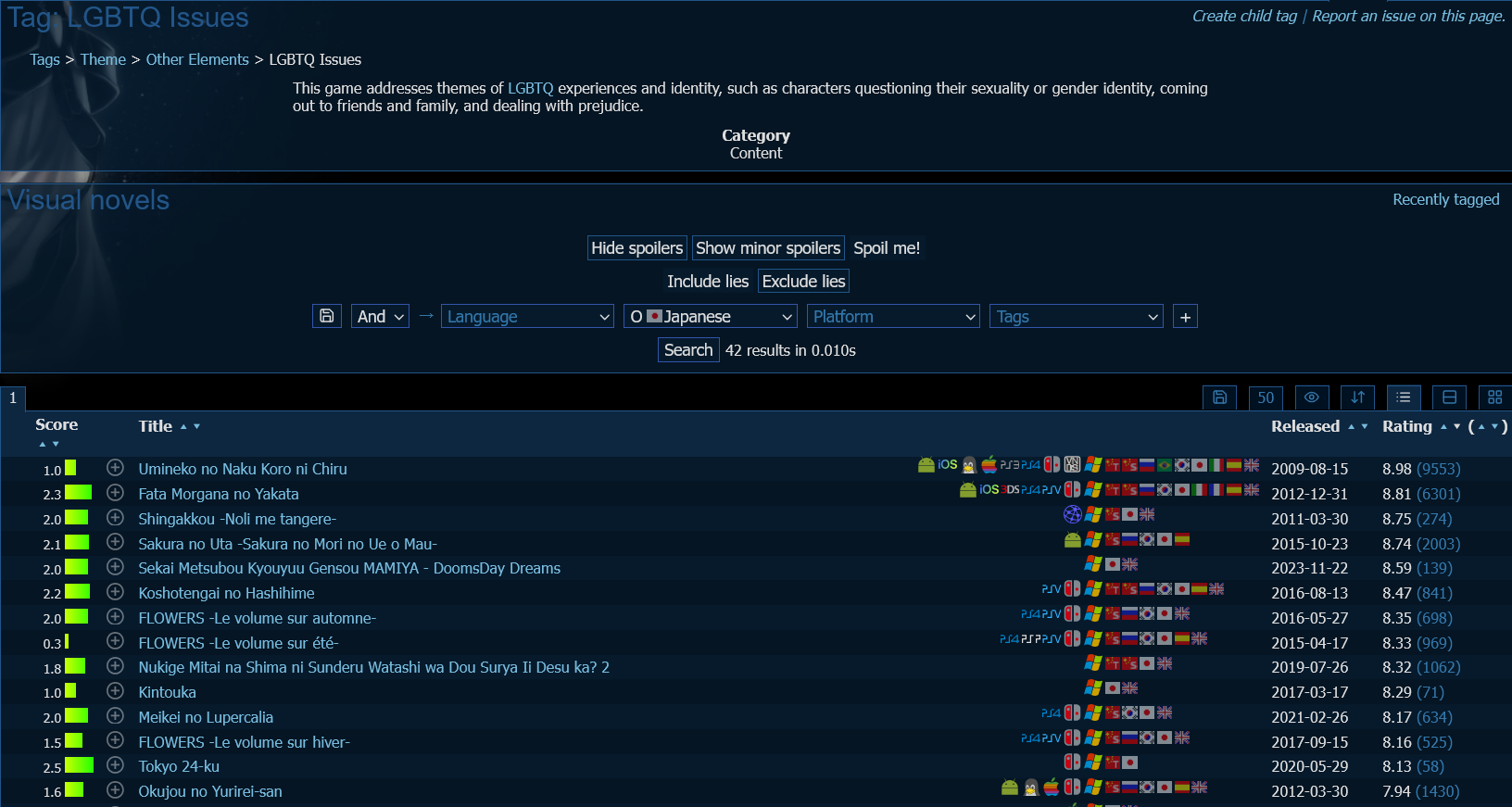This screenshot has width=1512, height=807.
Task: Sort Rating ascending with up arrow
Action: click(x=1443, y=426)
